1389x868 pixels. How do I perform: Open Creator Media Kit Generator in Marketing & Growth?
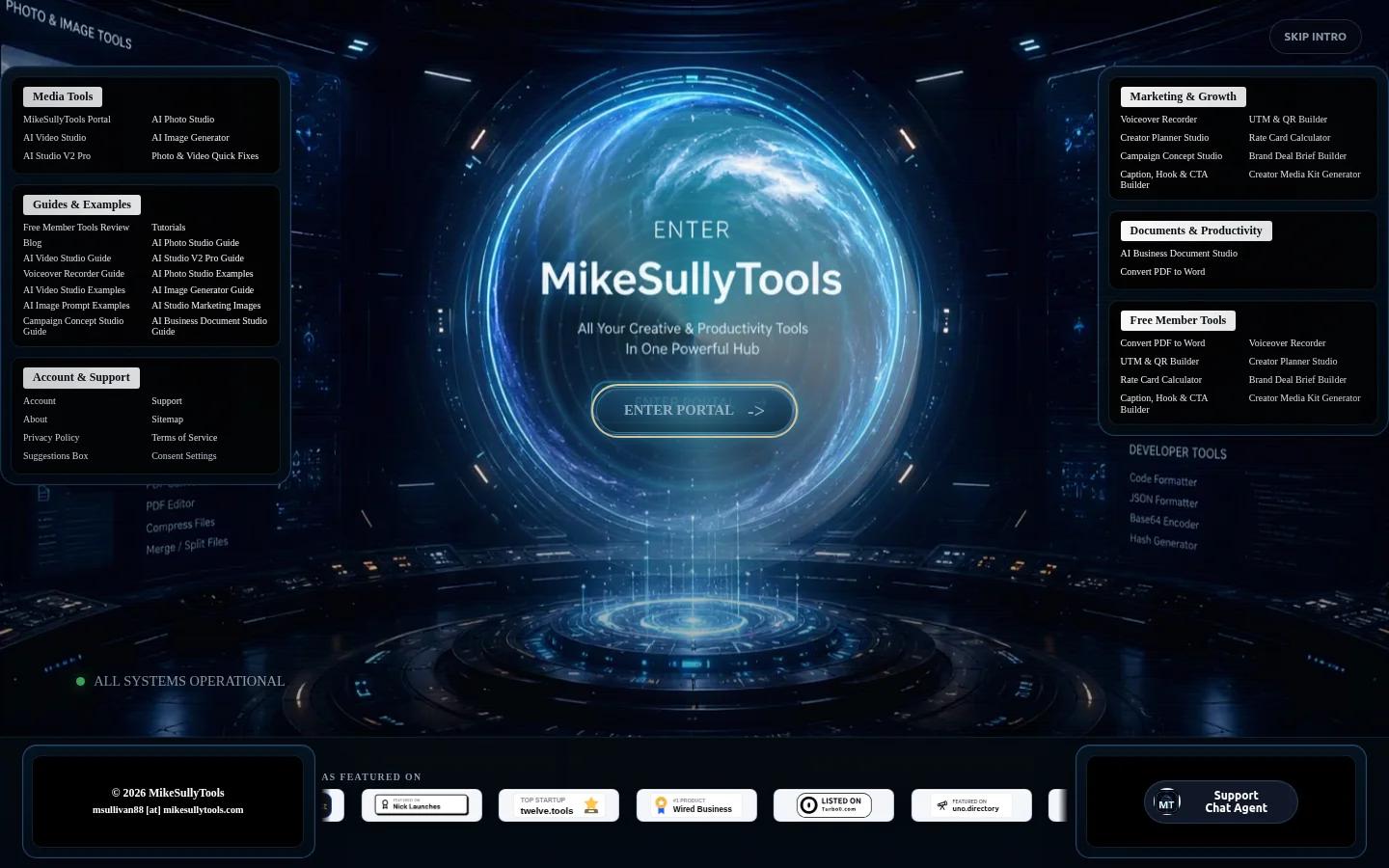point(1304,175)
